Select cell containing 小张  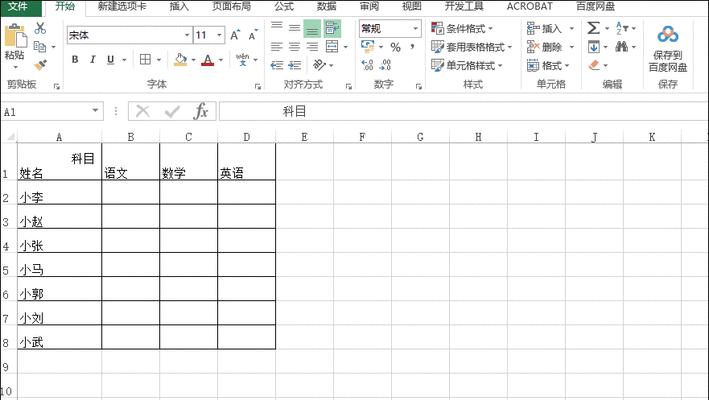point(59,241)
